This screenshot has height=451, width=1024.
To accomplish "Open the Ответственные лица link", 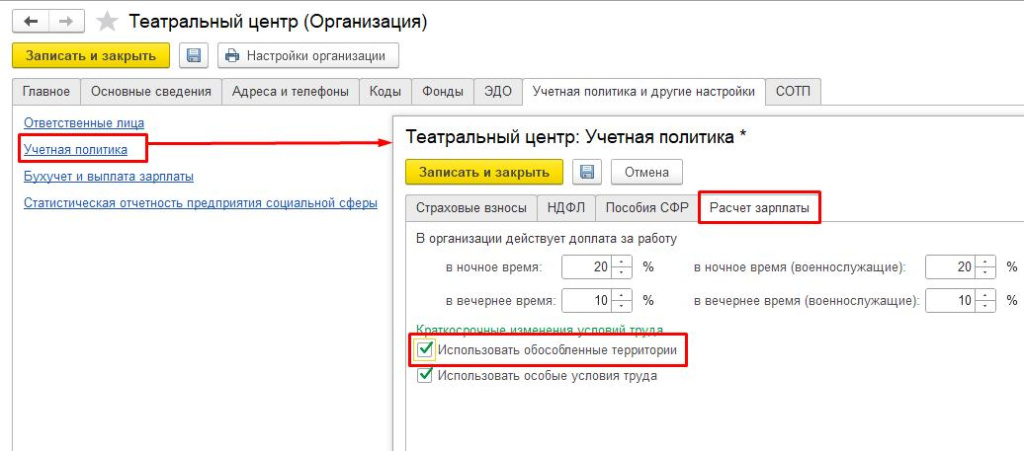I will click(x=77, y=122).
